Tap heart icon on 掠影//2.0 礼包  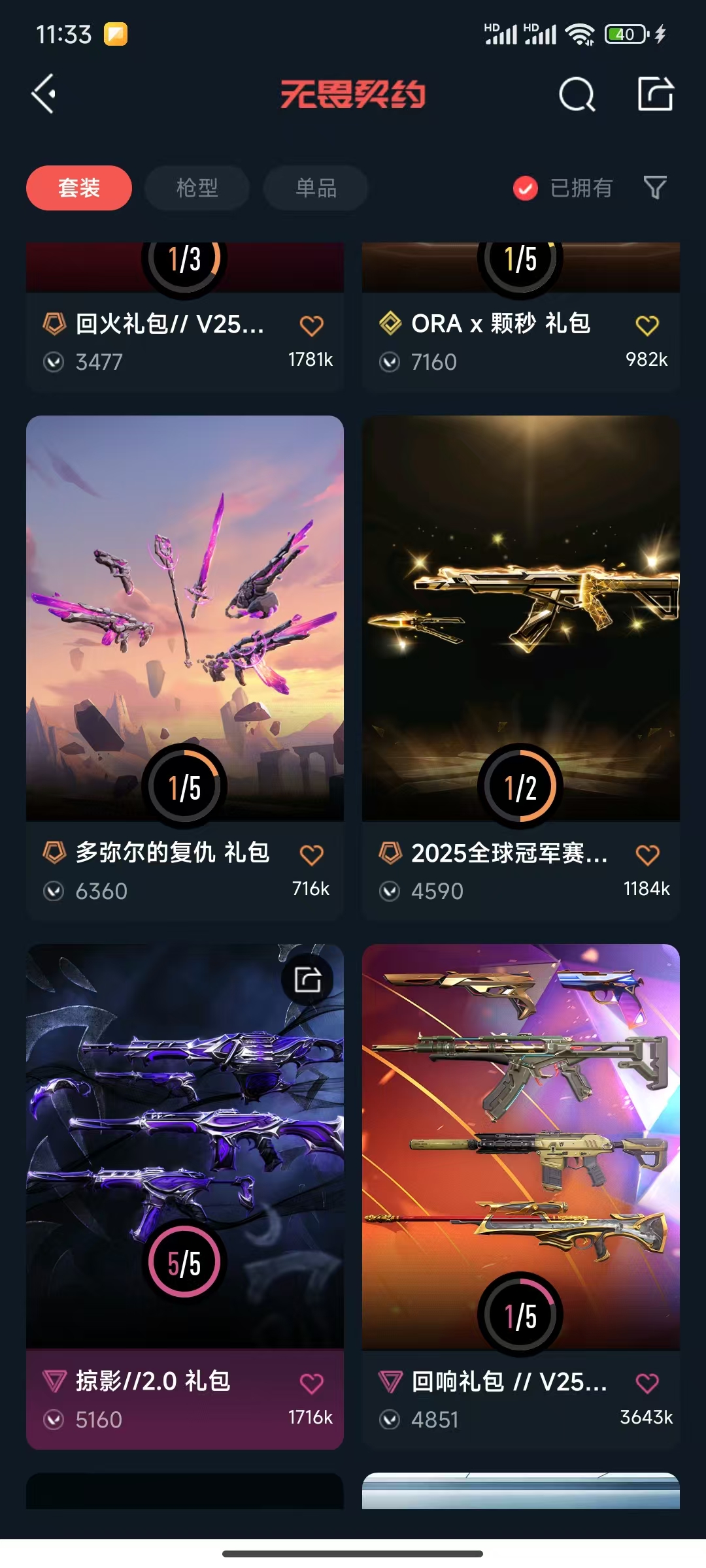tap(312, 1383)
